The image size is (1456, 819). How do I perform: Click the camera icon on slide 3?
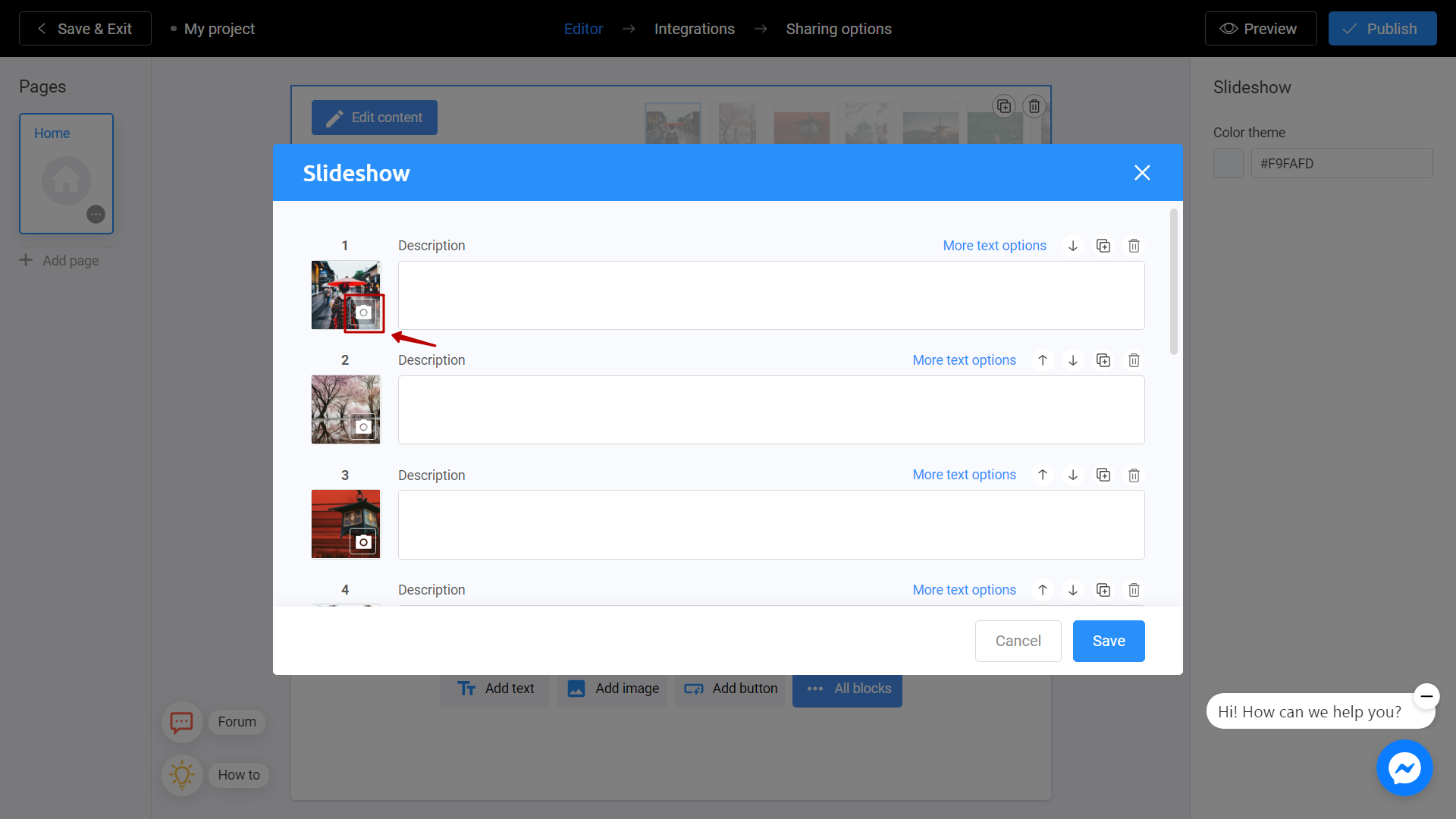(x=362, y=541)
